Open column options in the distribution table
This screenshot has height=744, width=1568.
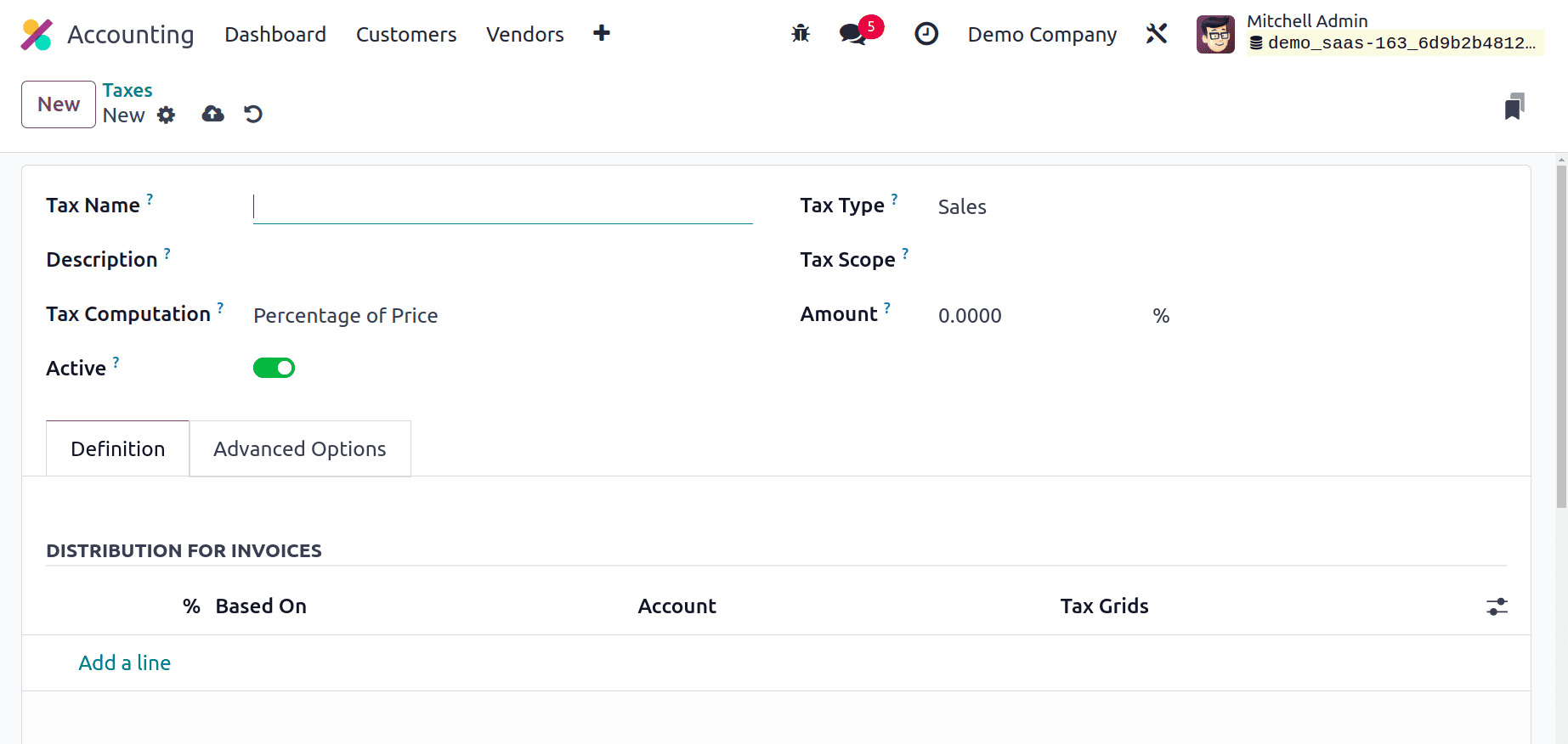click(1497, 606)
